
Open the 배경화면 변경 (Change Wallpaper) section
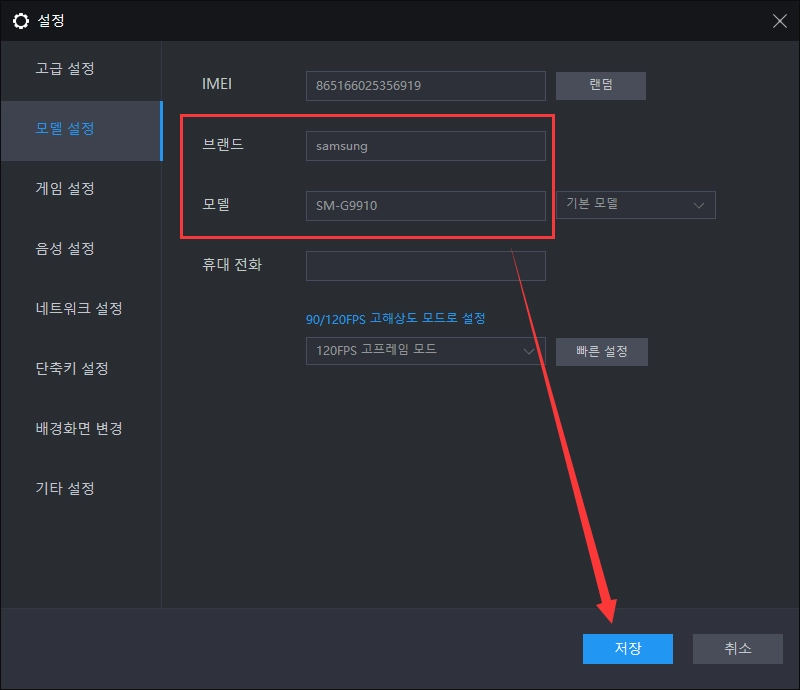[x=78, y=428]
